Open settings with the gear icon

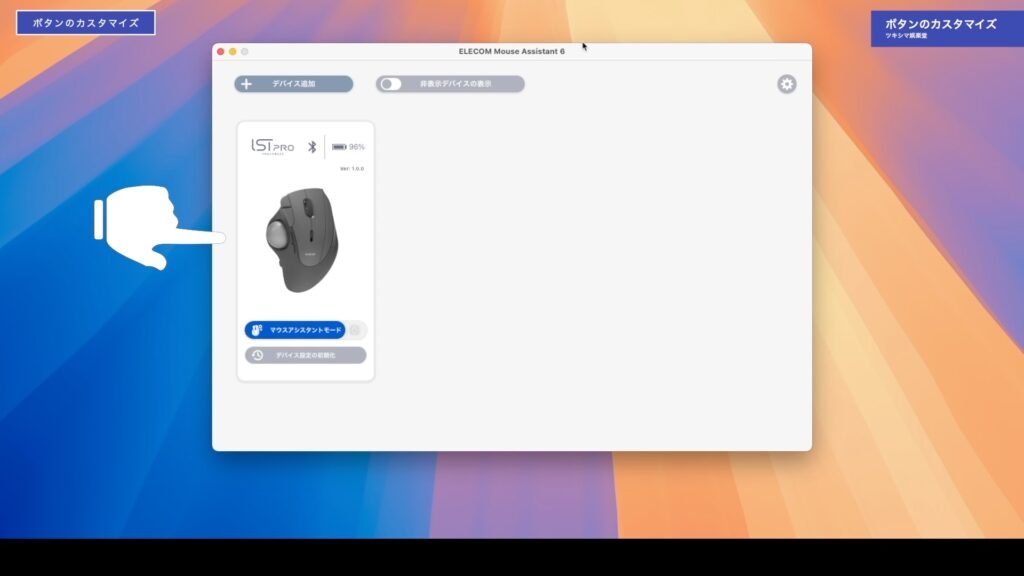[x=787, y=84]
